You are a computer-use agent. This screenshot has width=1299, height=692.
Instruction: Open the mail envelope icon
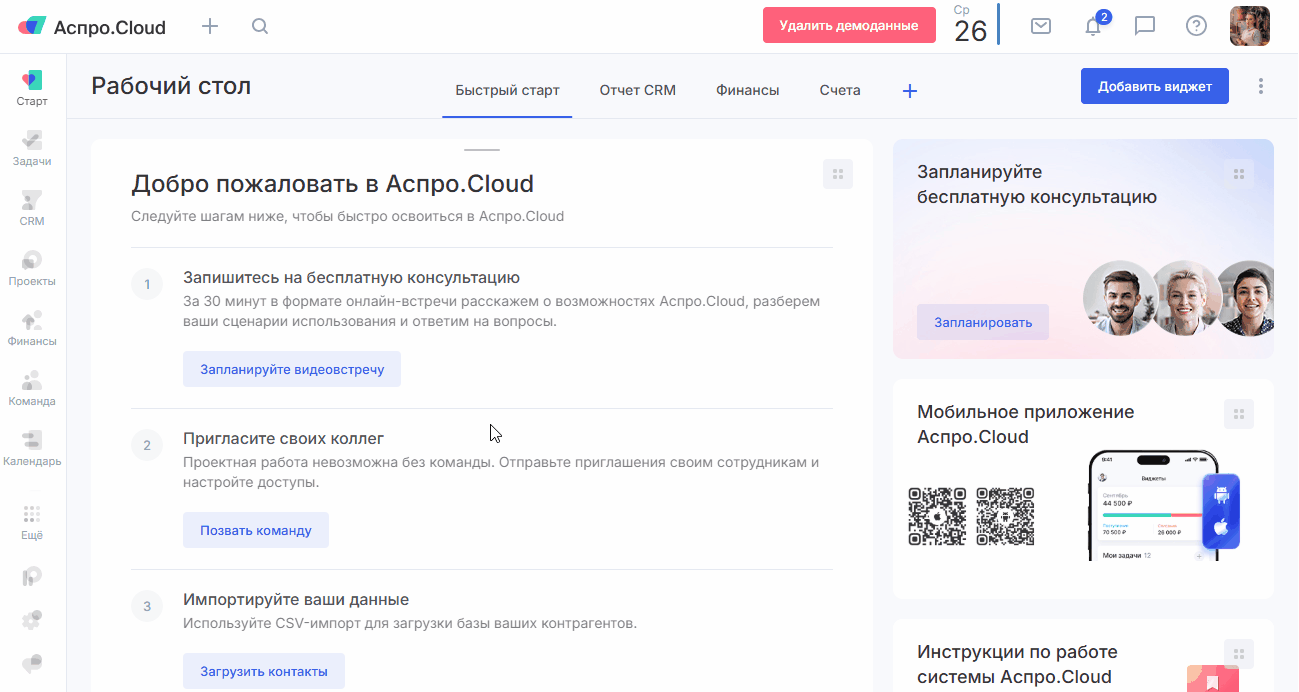pyautogui.click(x=1041, y=27)
